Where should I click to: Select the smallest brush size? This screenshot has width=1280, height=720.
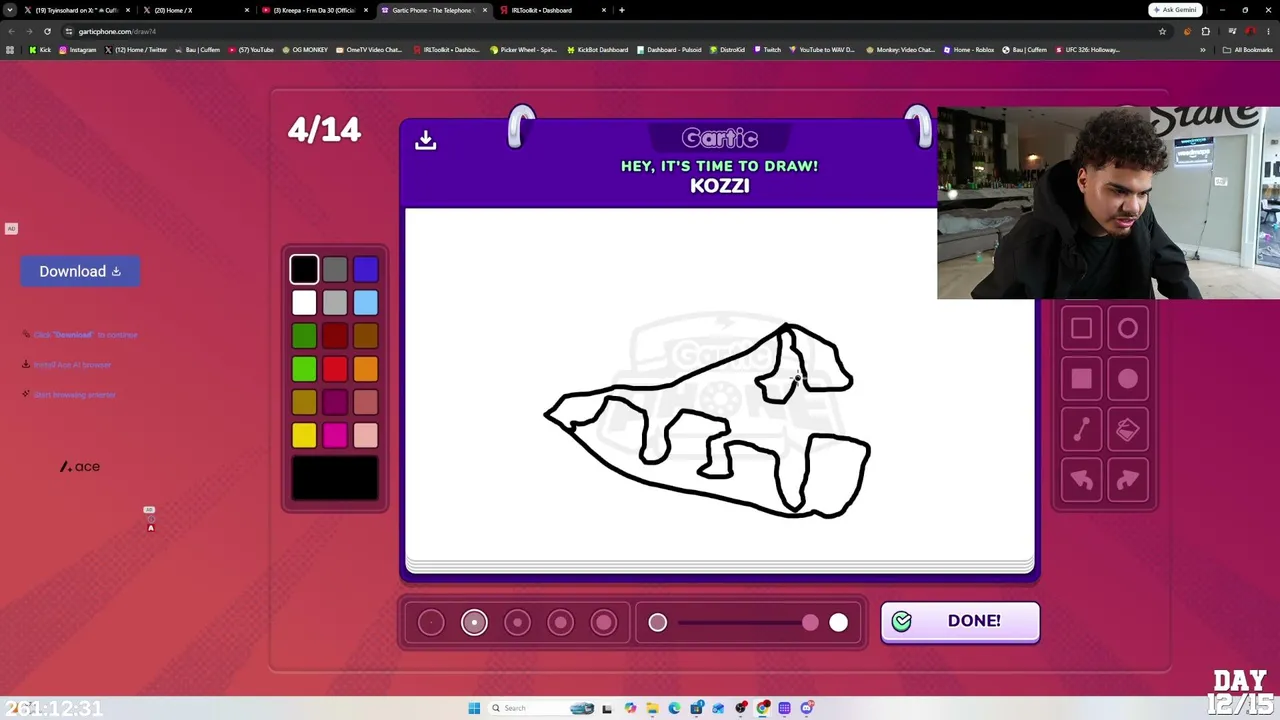[431, 622]
